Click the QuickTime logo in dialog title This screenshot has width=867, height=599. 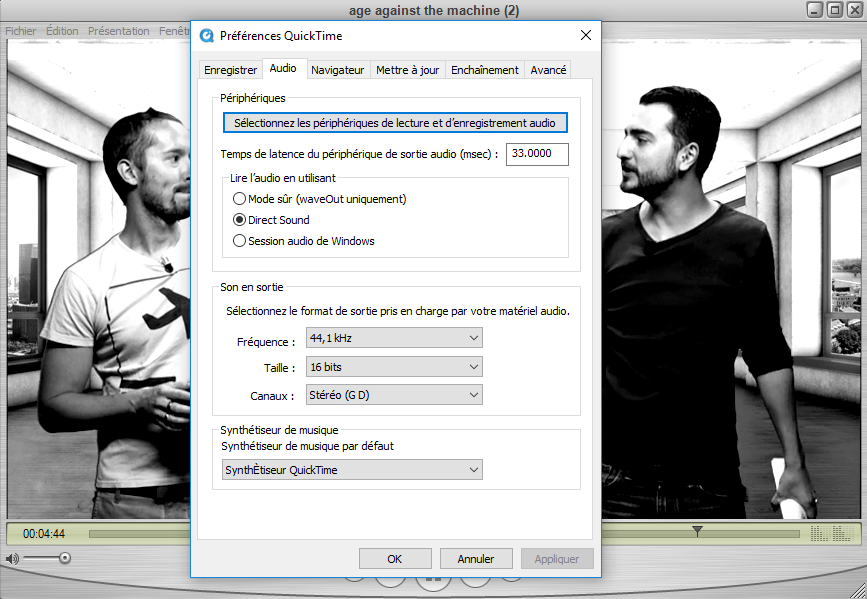click(x=206, y=35)
